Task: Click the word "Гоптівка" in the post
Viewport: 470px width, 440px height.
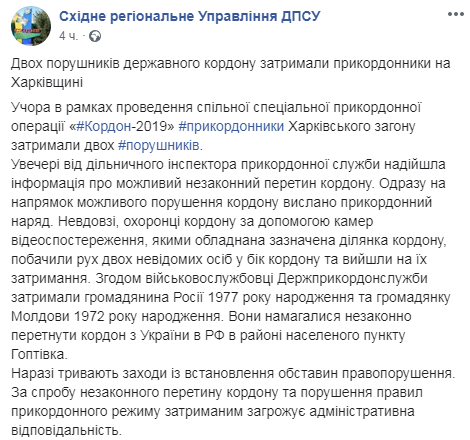Action: click(x=37, y=355)
